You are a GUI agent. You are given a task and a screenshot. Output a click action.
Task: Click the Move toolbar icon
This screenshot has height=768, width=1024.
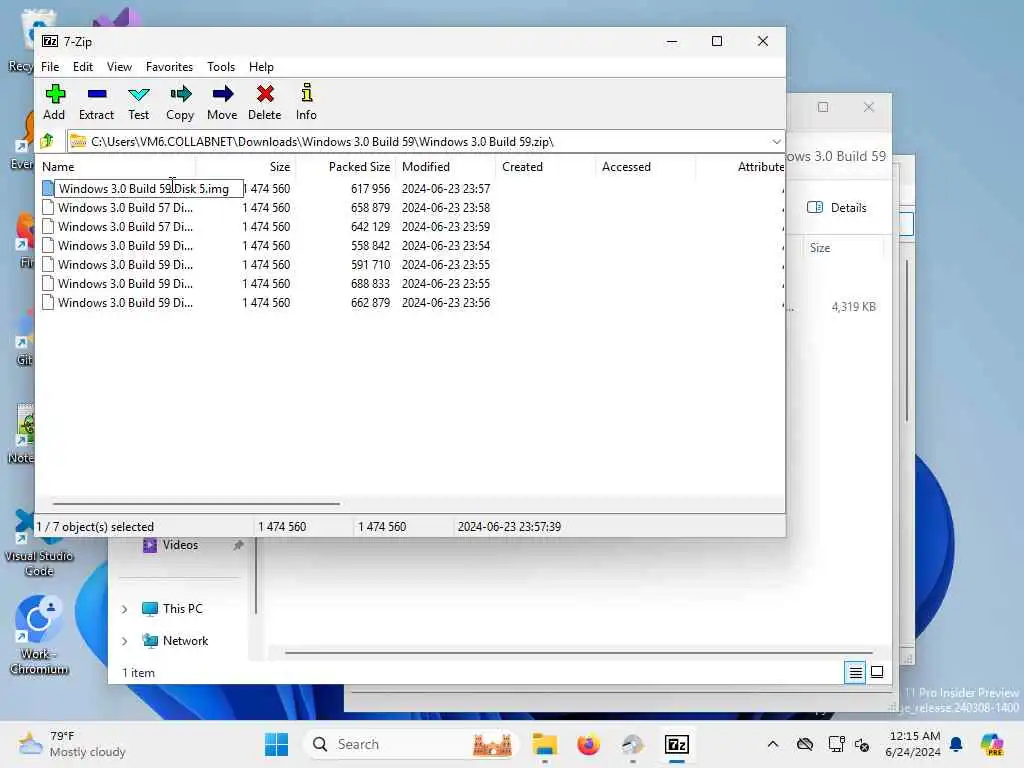coord(222,102)
